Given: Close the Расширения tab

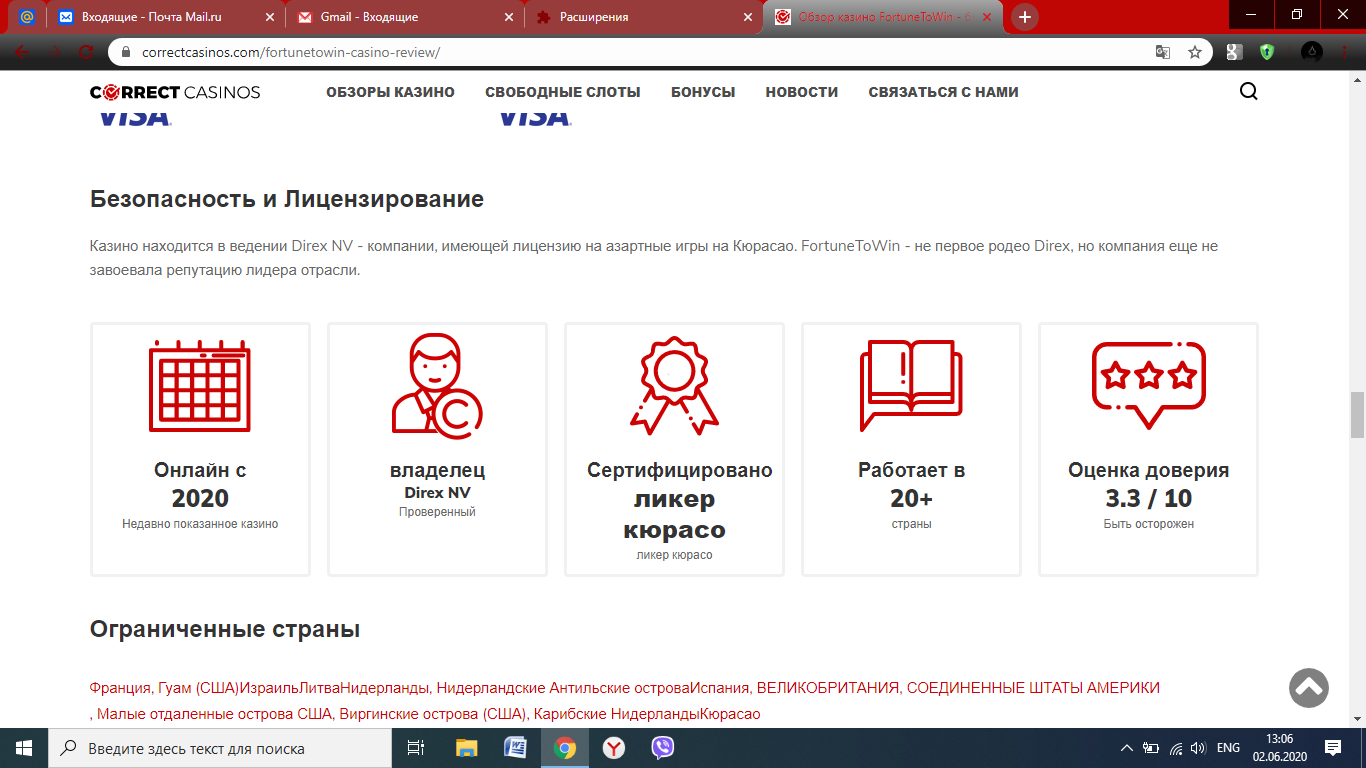Looking at the screenshot, I should (746, 17).
